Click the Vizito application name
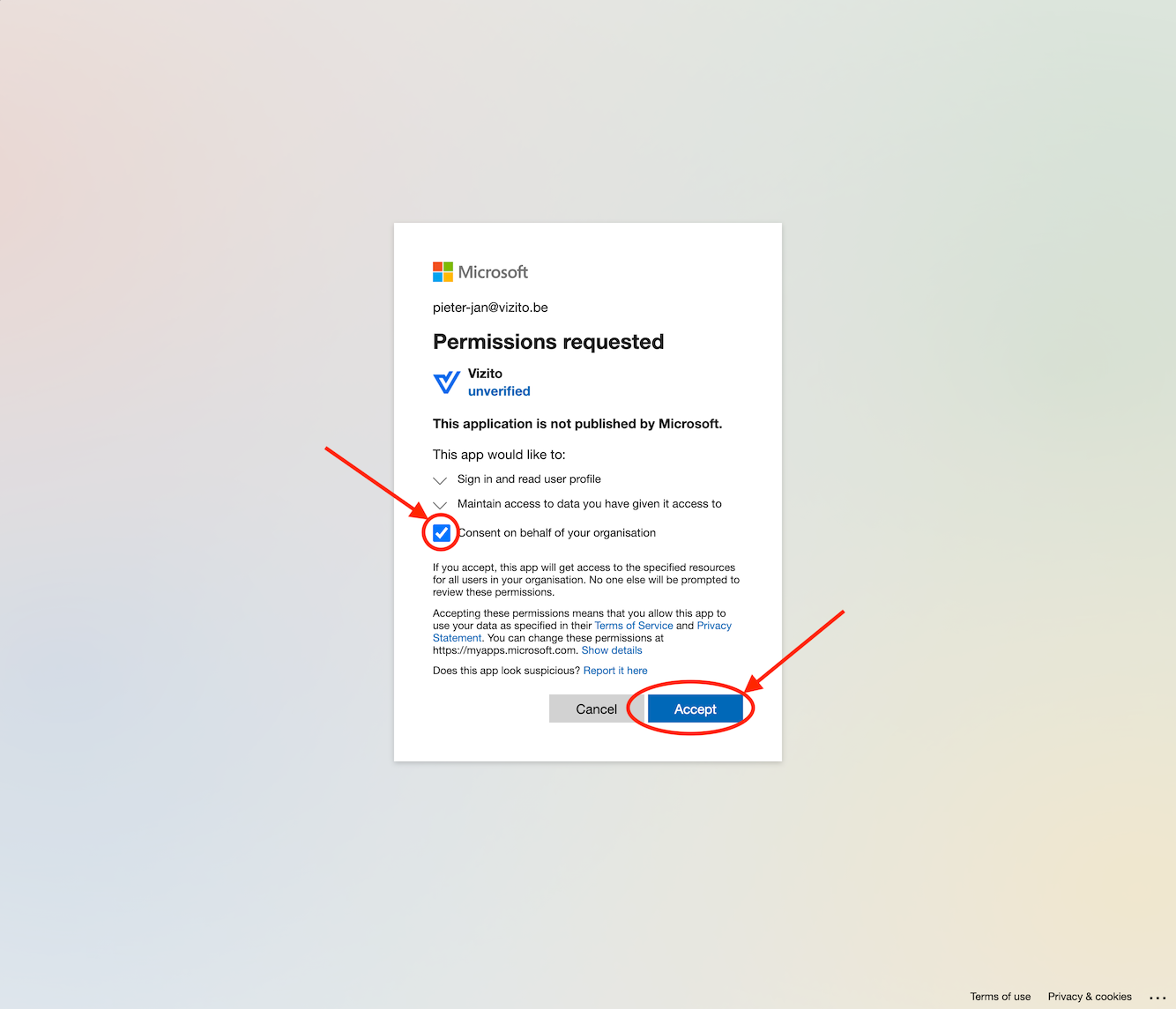The width and height of the screenshot is (1176, 1009). click(x=485, y=374)
